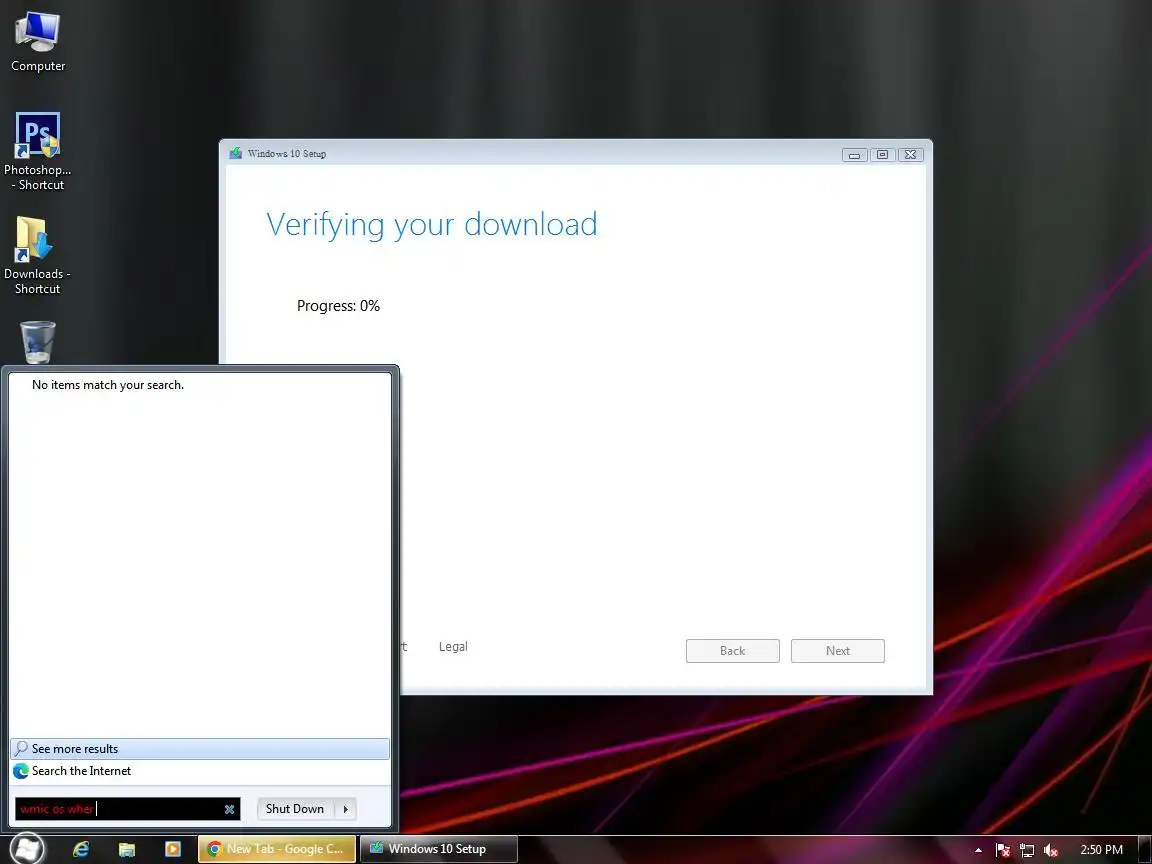1152x864 pixels.
Task: Select the Photoshop shortcut desktop icon
Action: tap(37, 151)
